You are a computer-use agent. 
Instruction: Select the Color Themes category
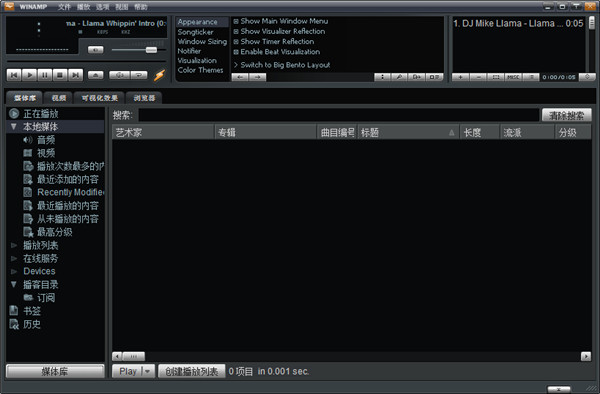coord(200,70)
